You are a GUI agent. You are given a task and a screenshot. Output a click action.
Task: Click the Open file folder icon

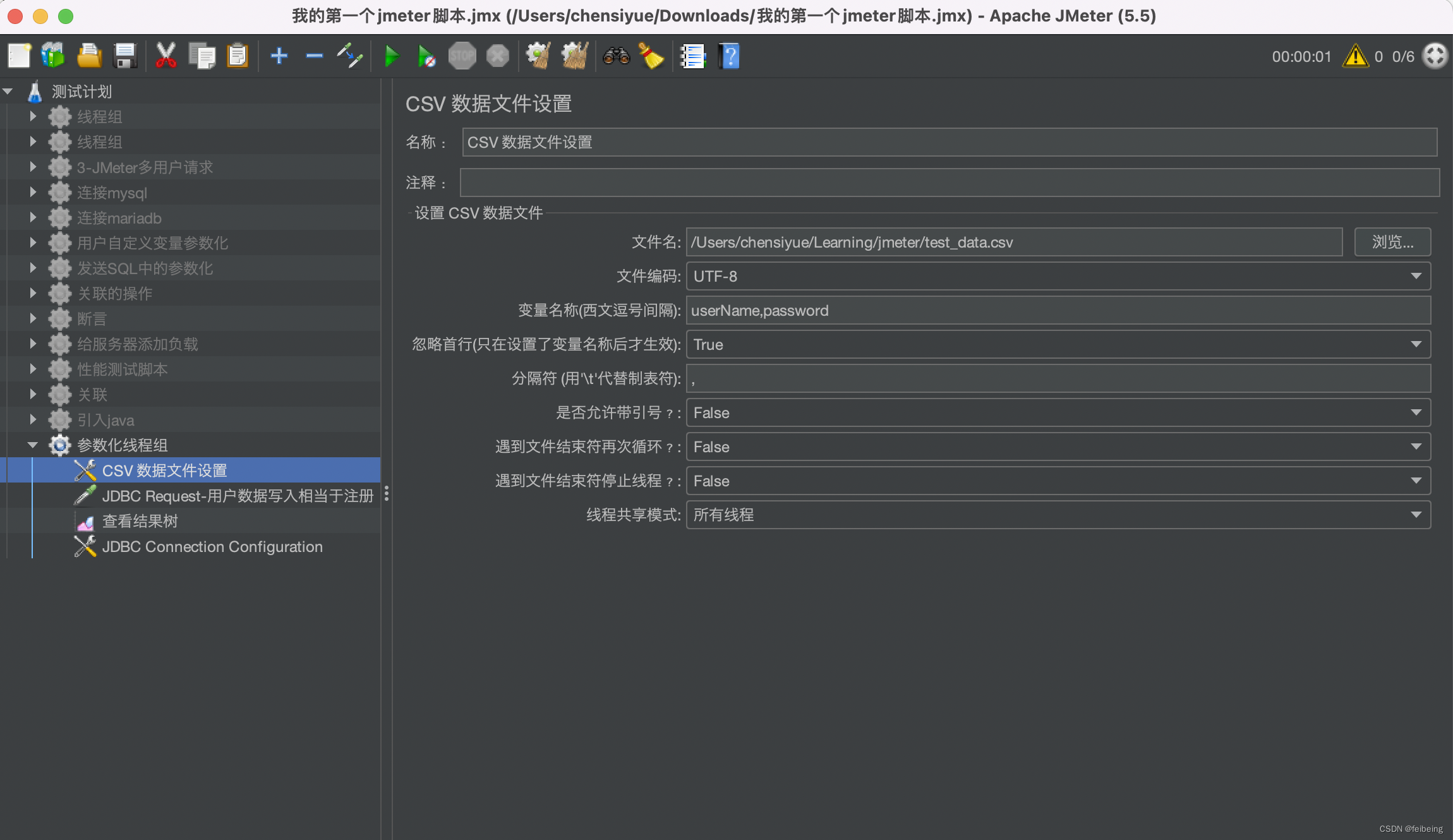pyautogui.click(x=89, y=56)
